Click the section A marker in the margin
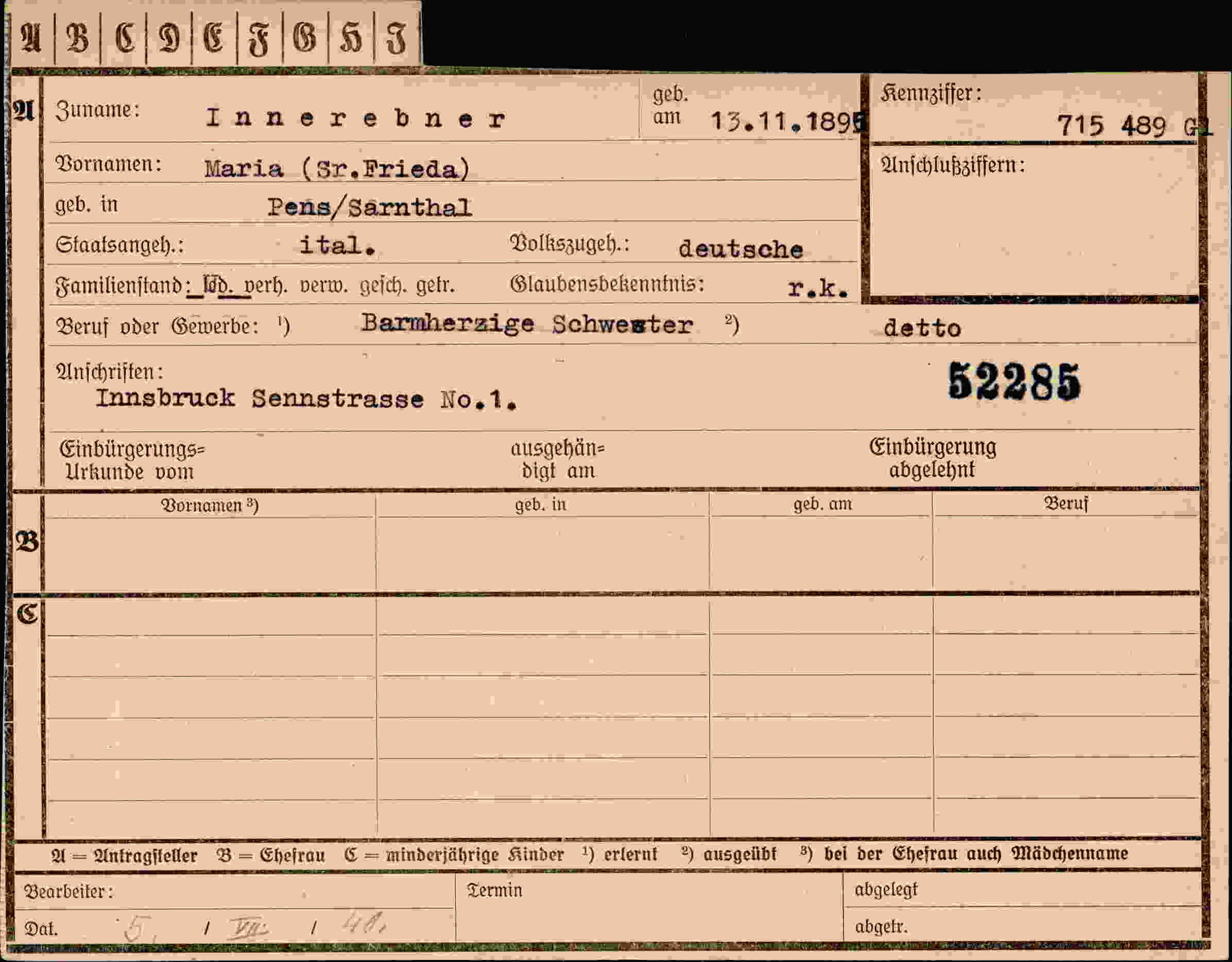Image resolution: width=1232 pixels, height=962 pixels. (24, 111)
